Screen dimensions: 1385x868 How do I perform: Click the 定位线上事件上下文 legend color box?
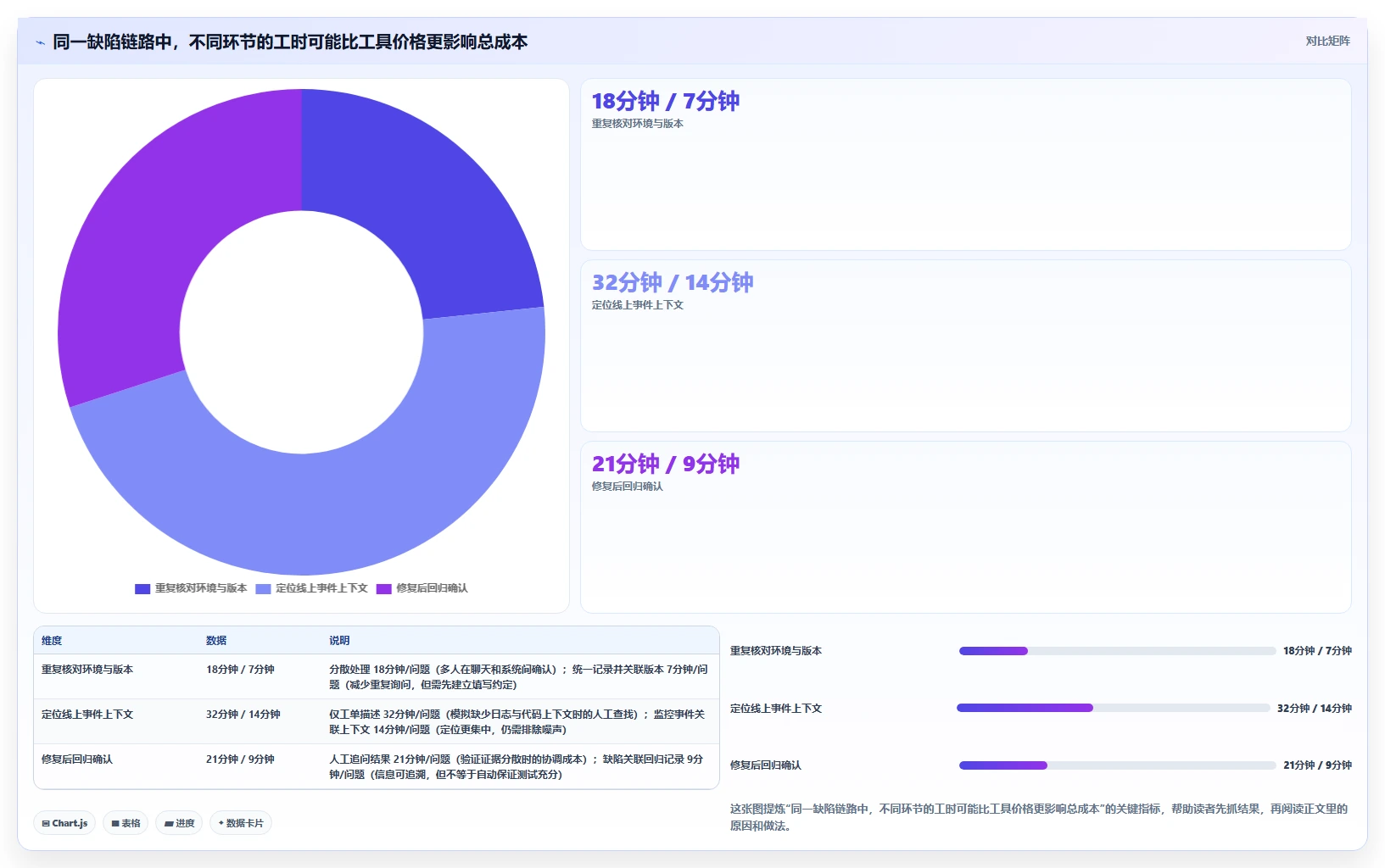(x=263, y=588)
